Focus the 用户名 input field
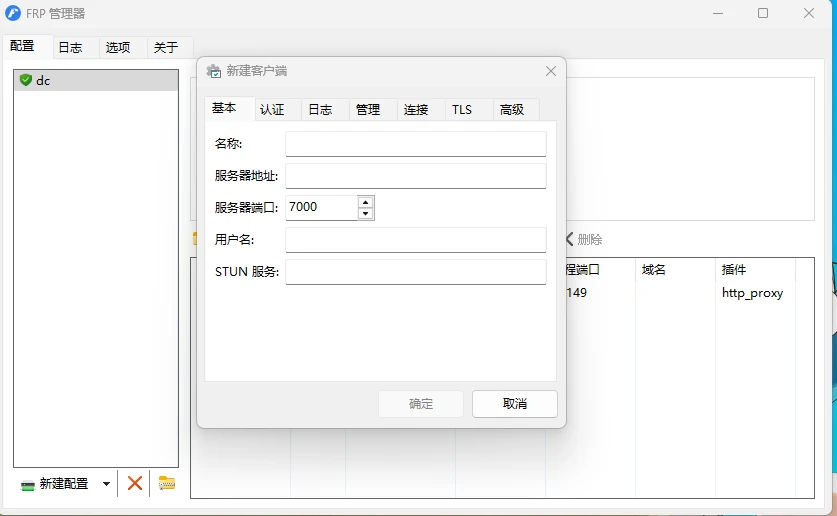837x516 pixels. click(x=416, y=240)
